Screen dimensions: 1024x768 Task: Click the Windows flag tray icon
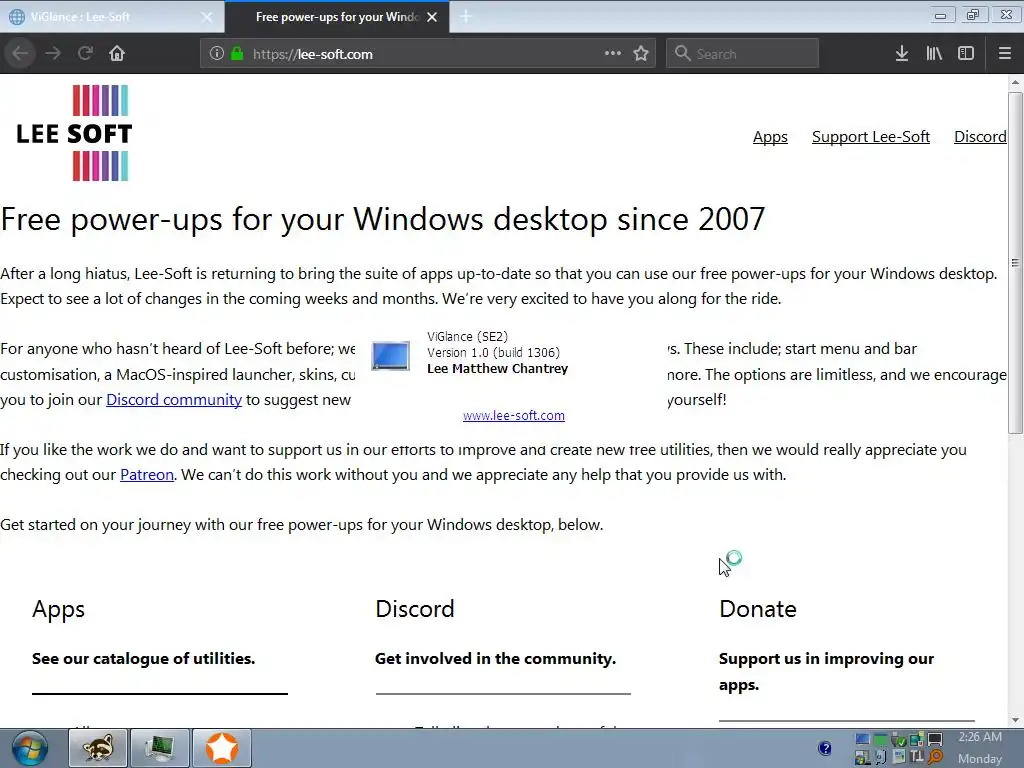863,758
